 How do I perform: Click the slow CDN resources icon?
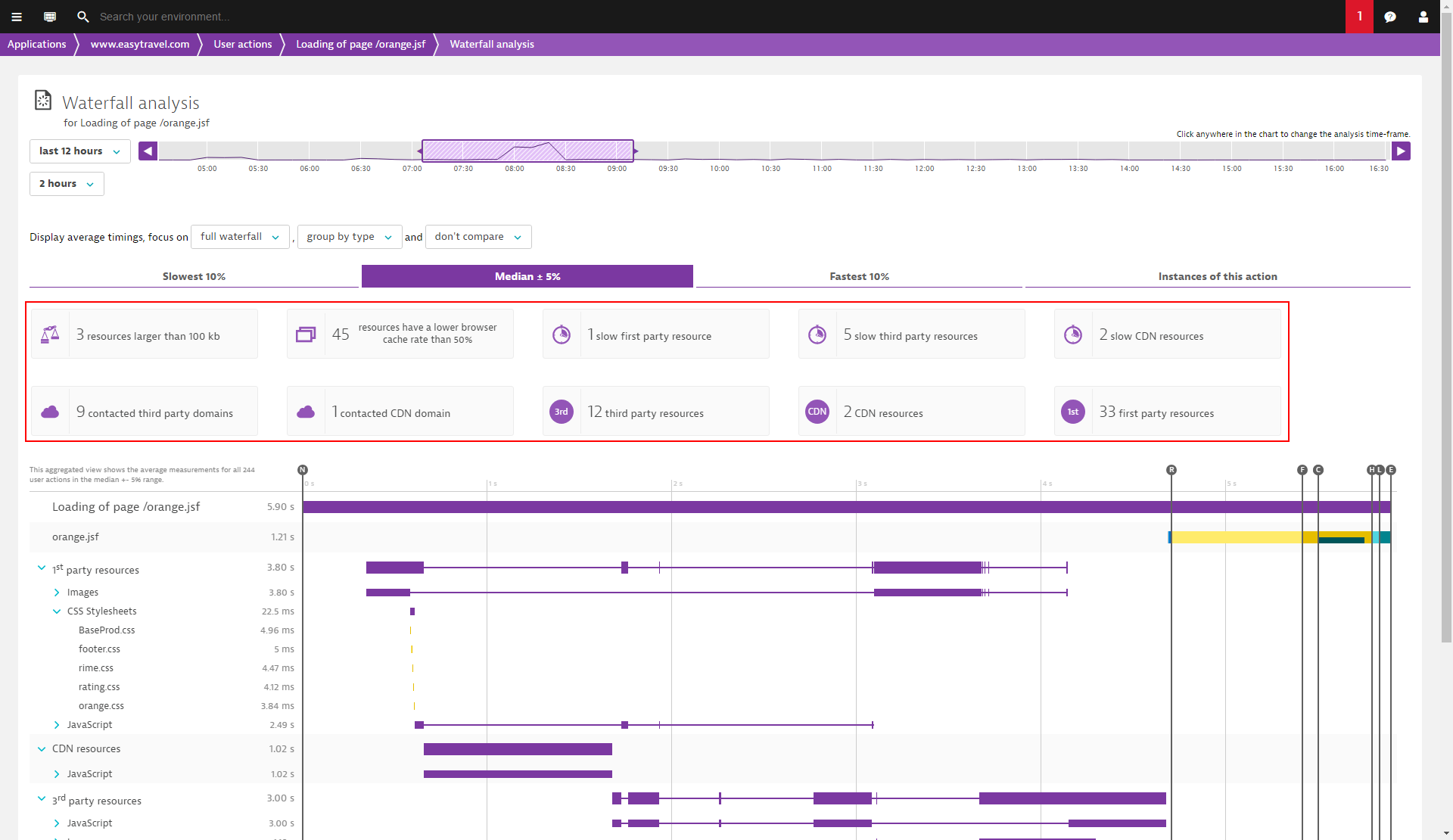pyautogui.click(x=1074, y=334)
